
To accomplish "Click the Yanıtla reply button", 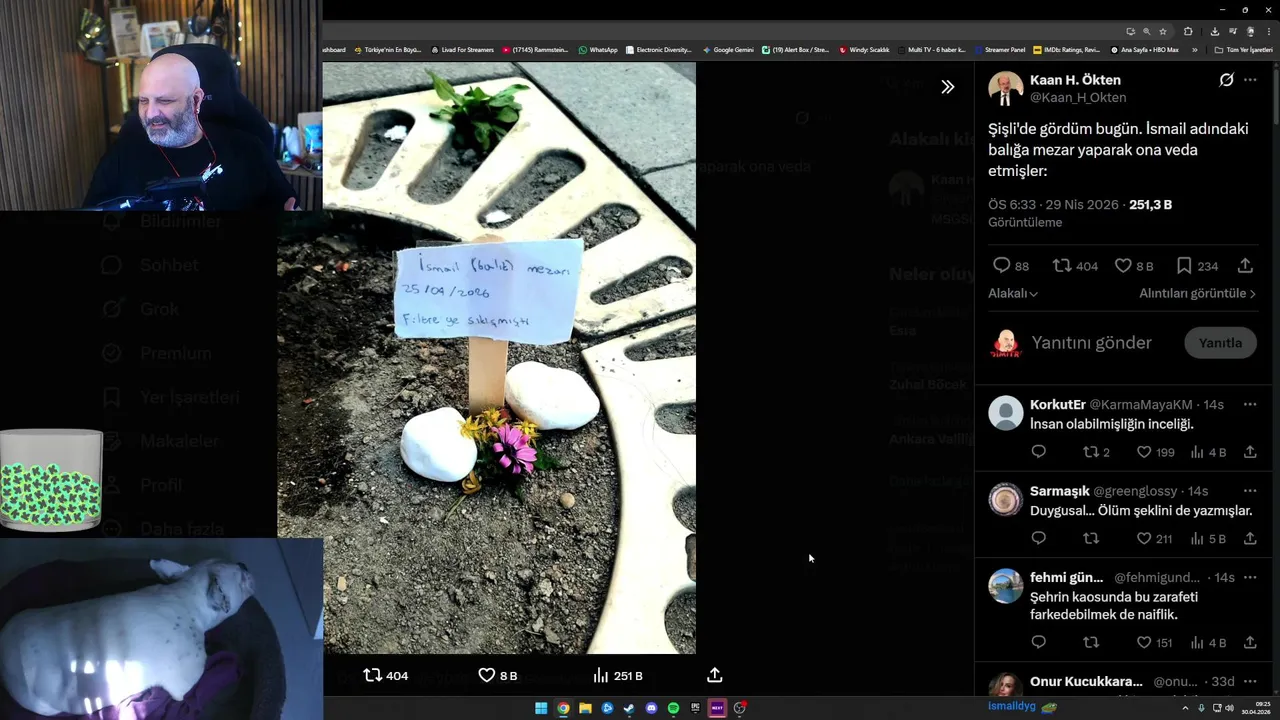I will (1220, 343).
